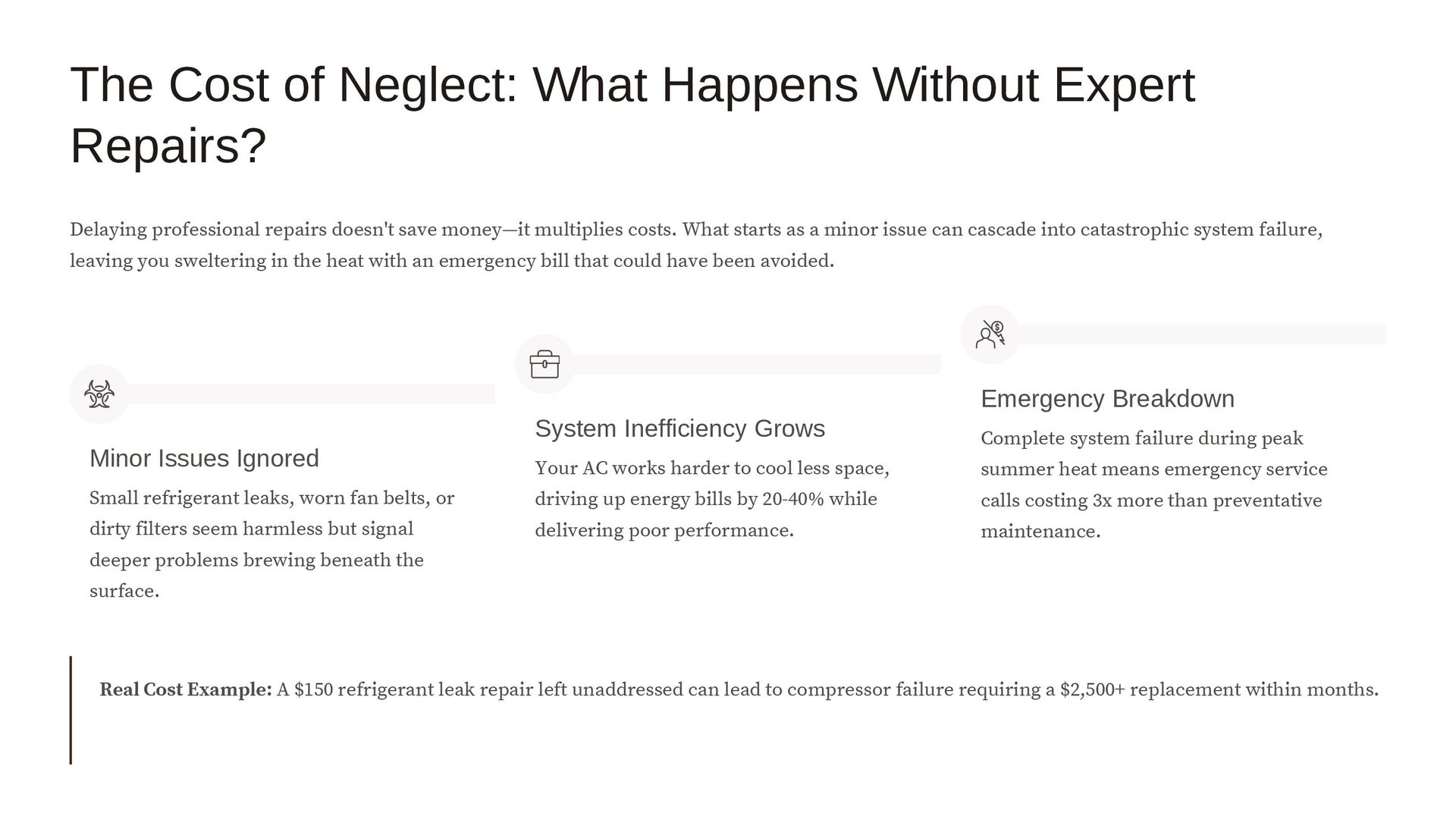
Task: Click the paragraph about AC working harder
Action: click(711, 499)
